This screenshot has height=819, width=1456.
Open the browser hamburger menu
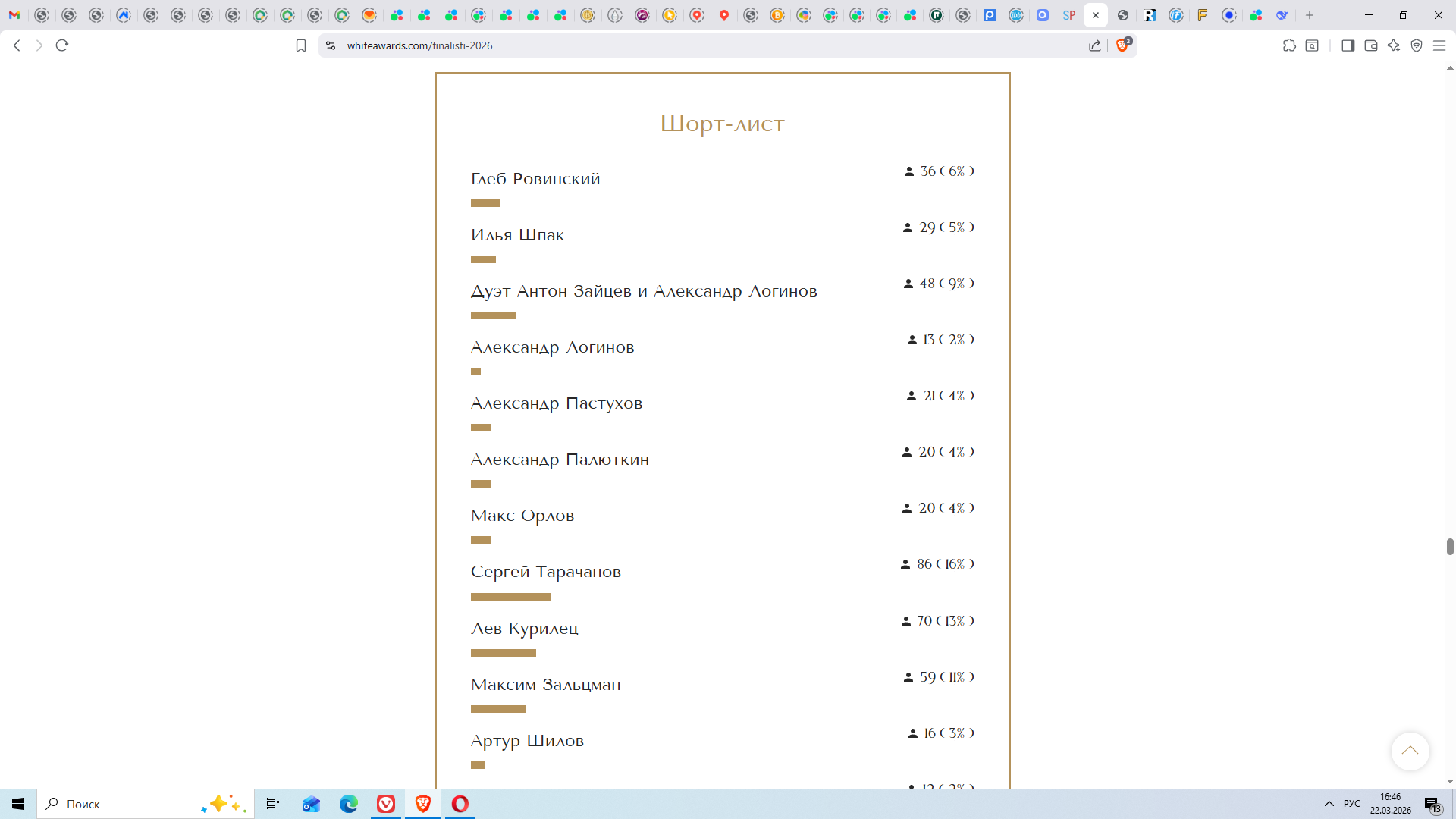(x=1439, y=45)
